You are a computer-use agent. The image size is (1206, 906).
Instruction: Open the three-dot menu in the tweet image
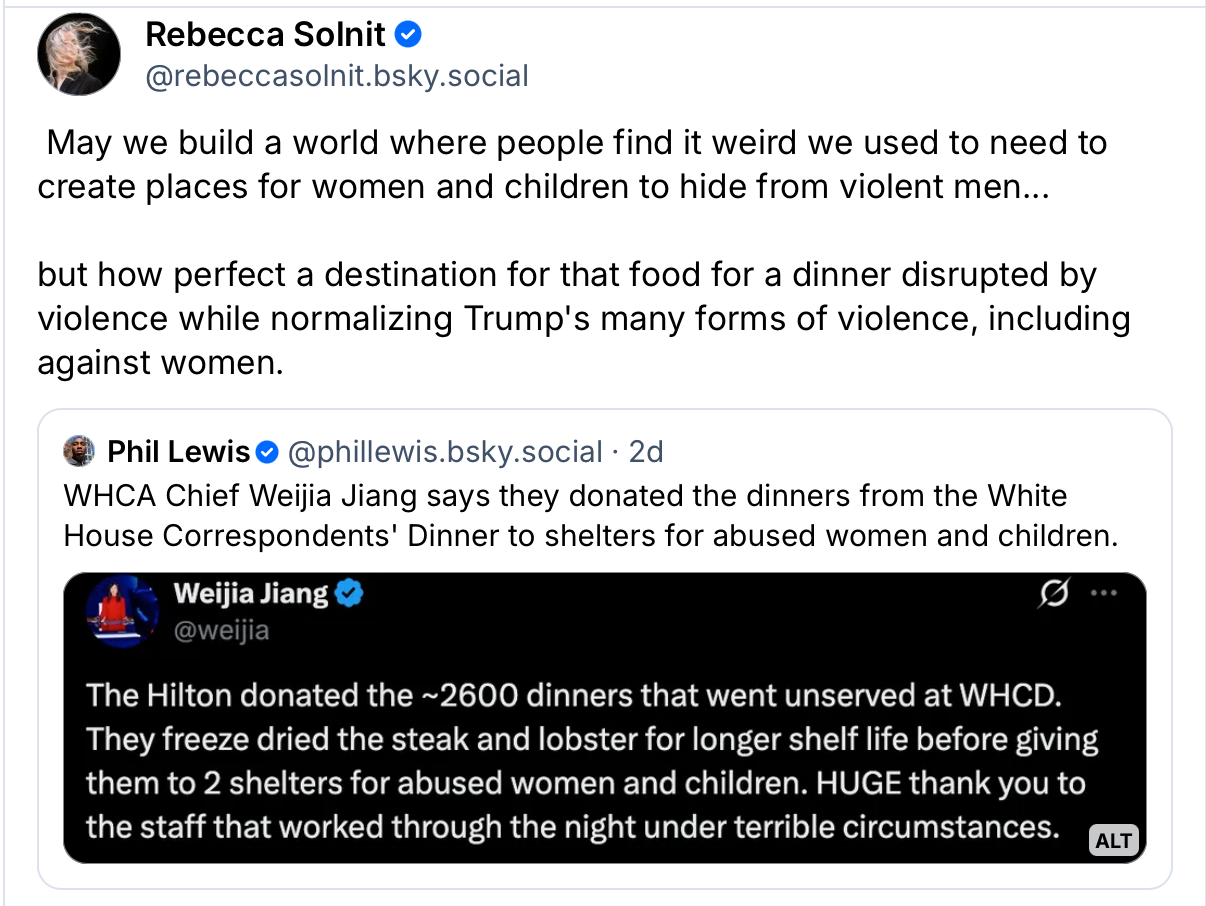point(1103,593)
